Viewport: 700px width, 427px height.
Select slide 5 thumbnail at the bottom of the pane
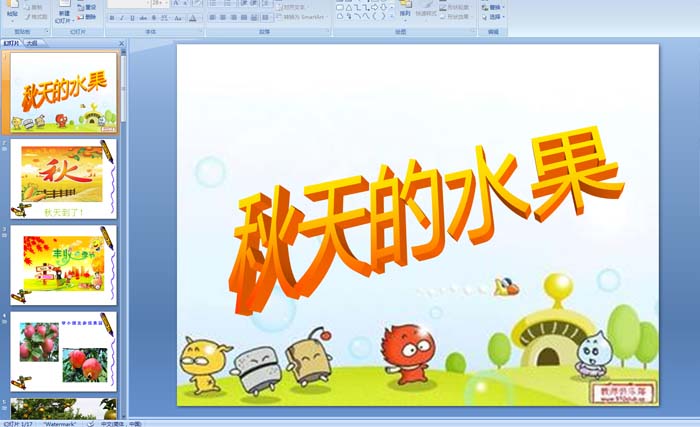click(x=64, y=409)
